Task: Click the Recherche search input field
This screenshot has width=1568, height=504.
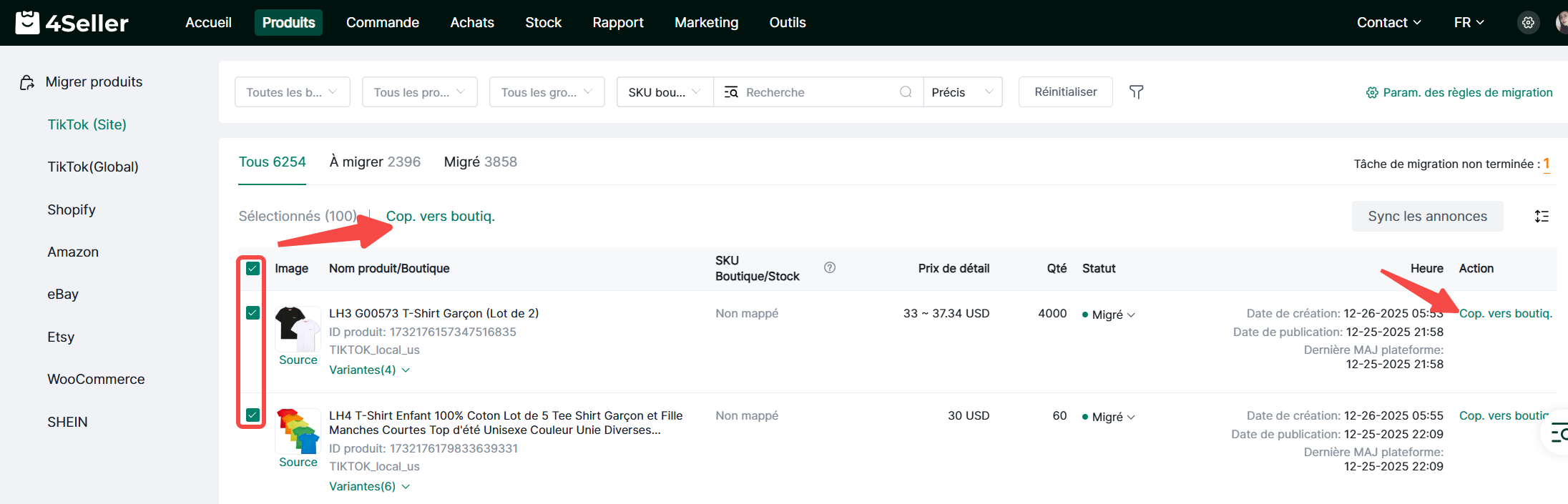Action: tap(815, 92)
